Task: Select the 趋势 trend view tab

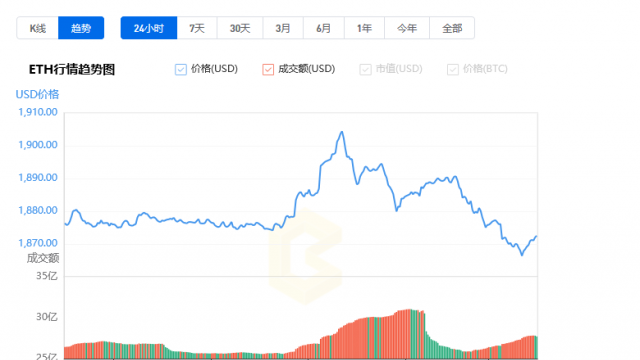Action: coord(81,28)
